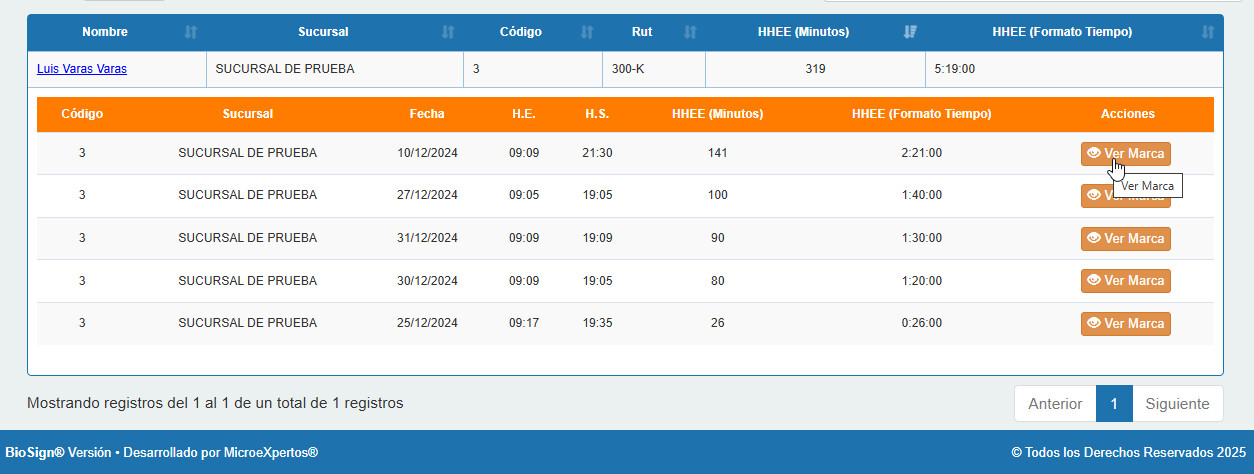
Task: Click the 90 minutes value
Action: tap(717, 238)
